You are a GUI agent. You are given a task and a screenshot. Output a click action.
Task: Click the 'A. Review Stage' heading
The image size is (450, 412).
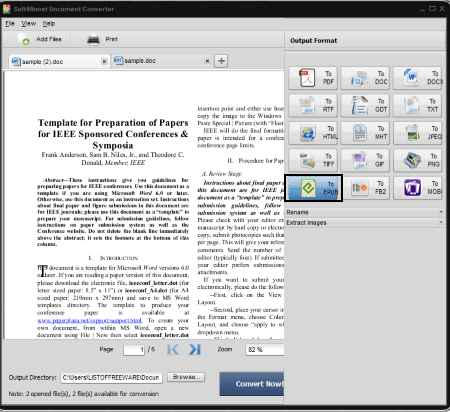click(x=222, y=174)
